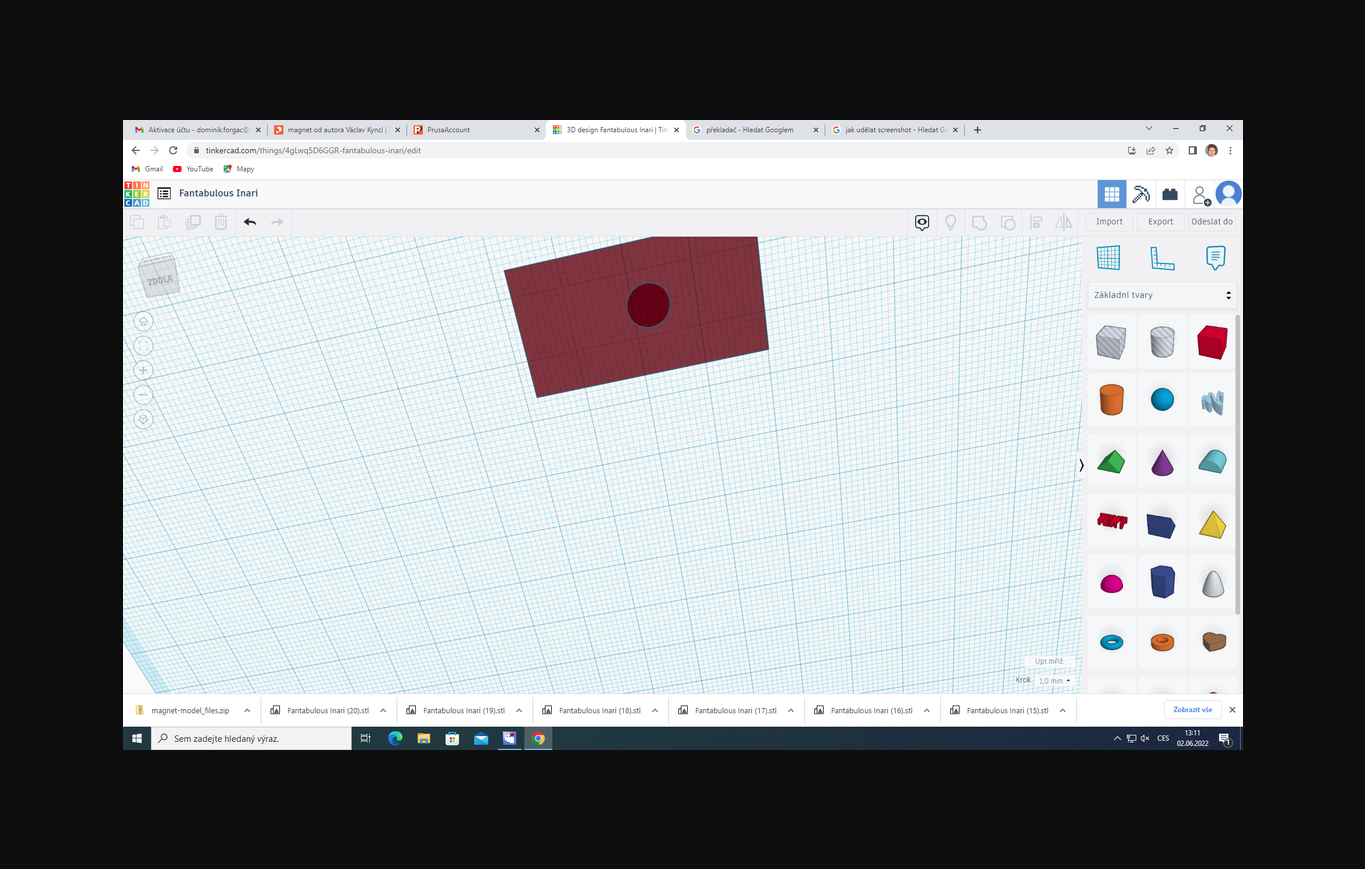Switch to the Aktivace účtu Gmail tab

(198, 130)
